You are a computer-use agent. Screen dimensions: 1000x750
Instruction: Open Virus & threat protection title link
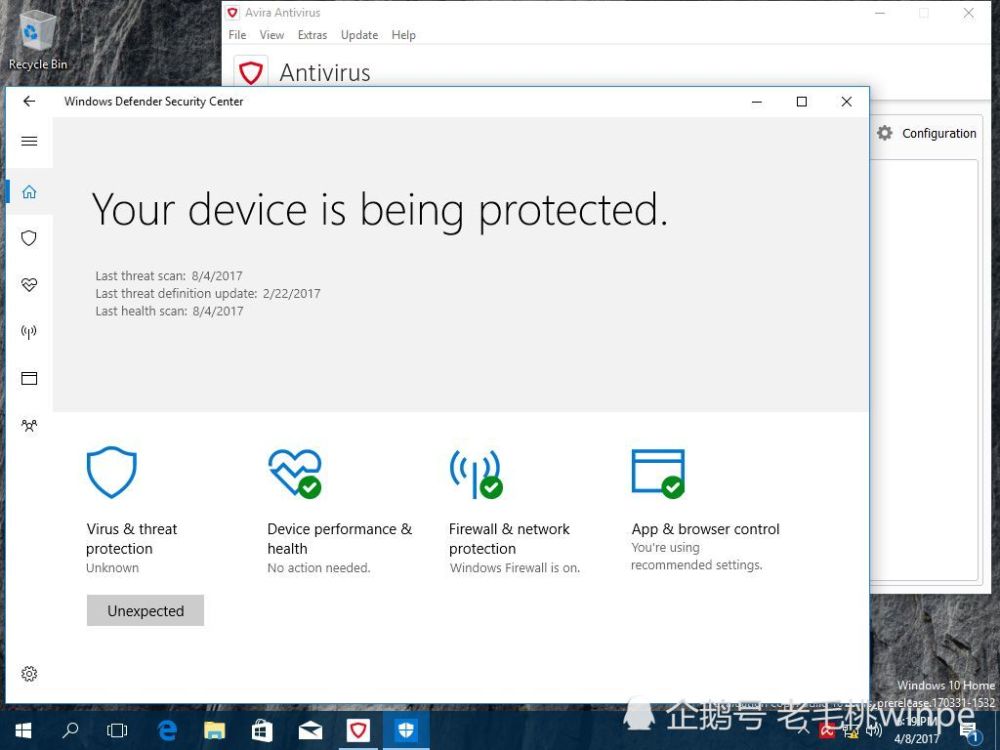(131, 538)
